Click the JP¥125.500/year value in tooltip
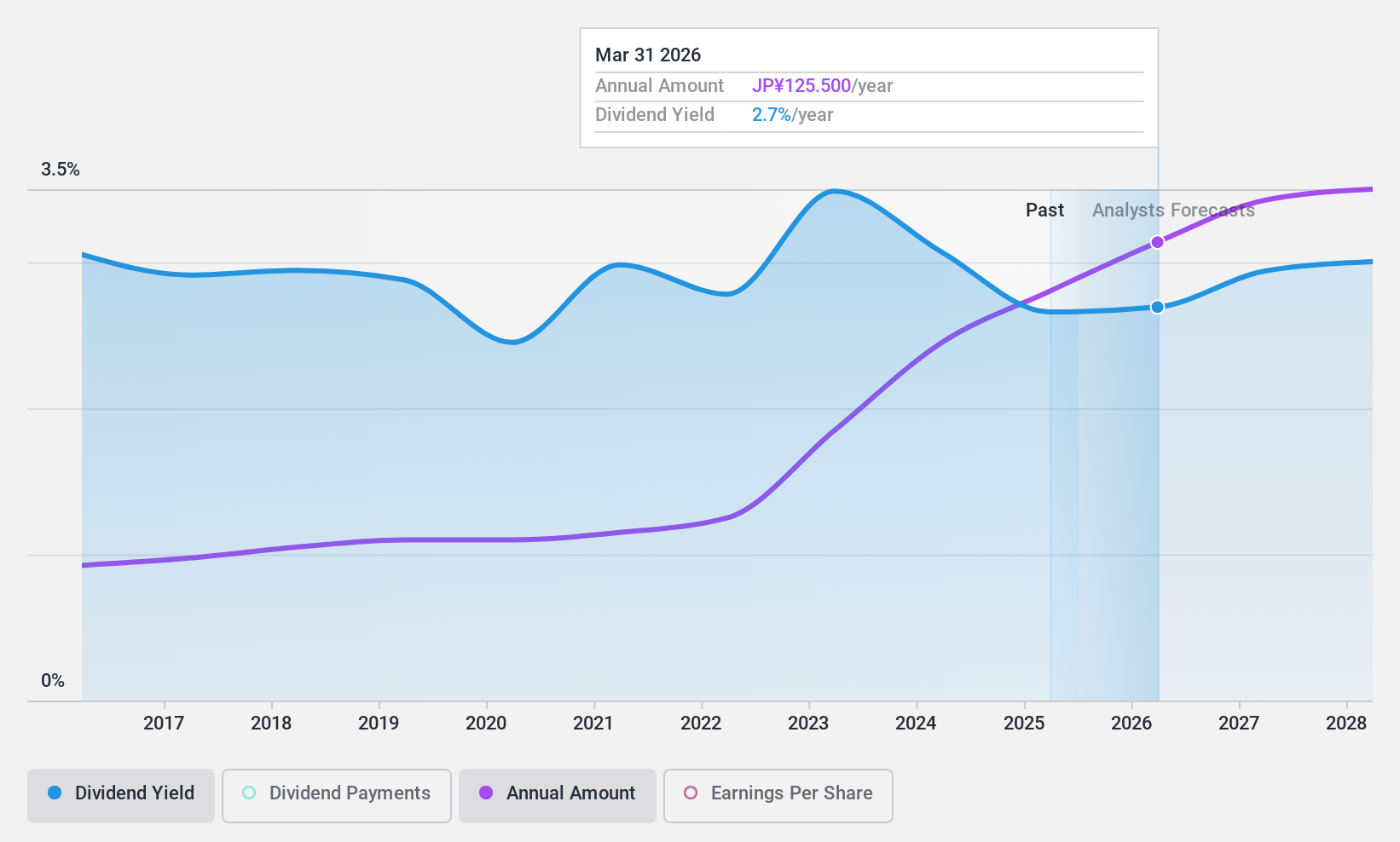The image size is (1400, 842). click(823, 86)
